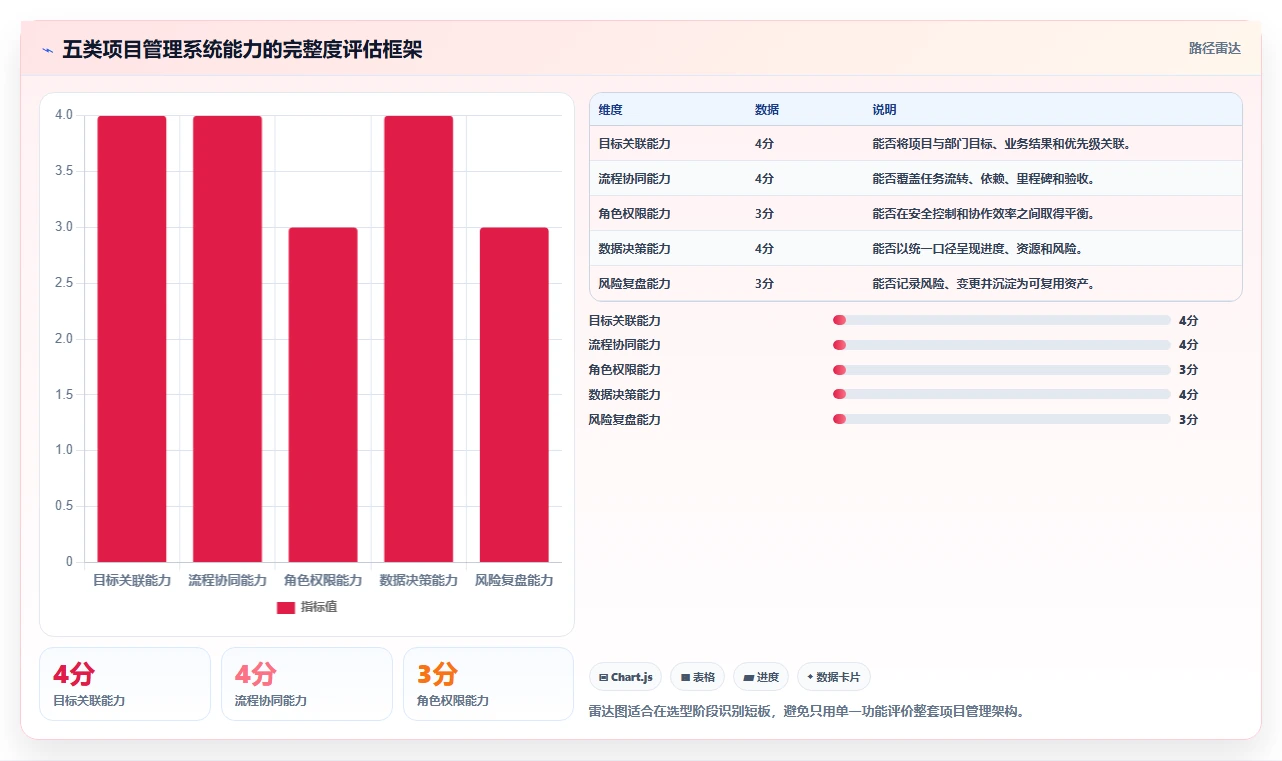The image size is (1282, 761).
Task: Click the 角色权限能力 bar in chart
Action: point(323,395)
